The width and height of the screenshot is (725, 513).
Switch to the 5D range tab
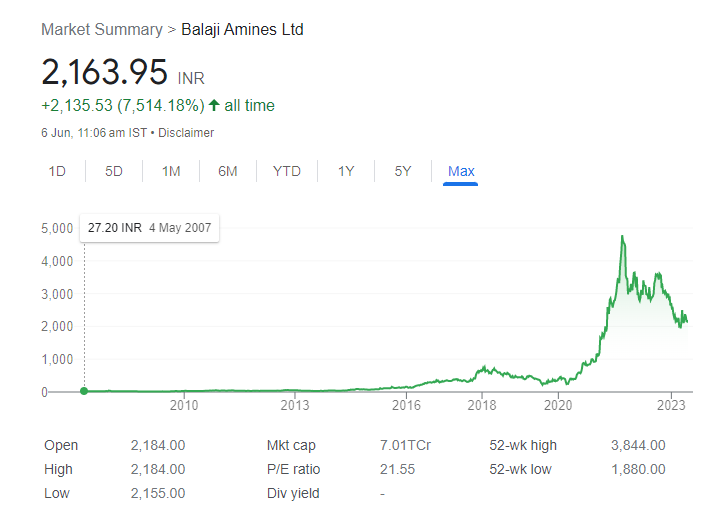click(114, 171)
